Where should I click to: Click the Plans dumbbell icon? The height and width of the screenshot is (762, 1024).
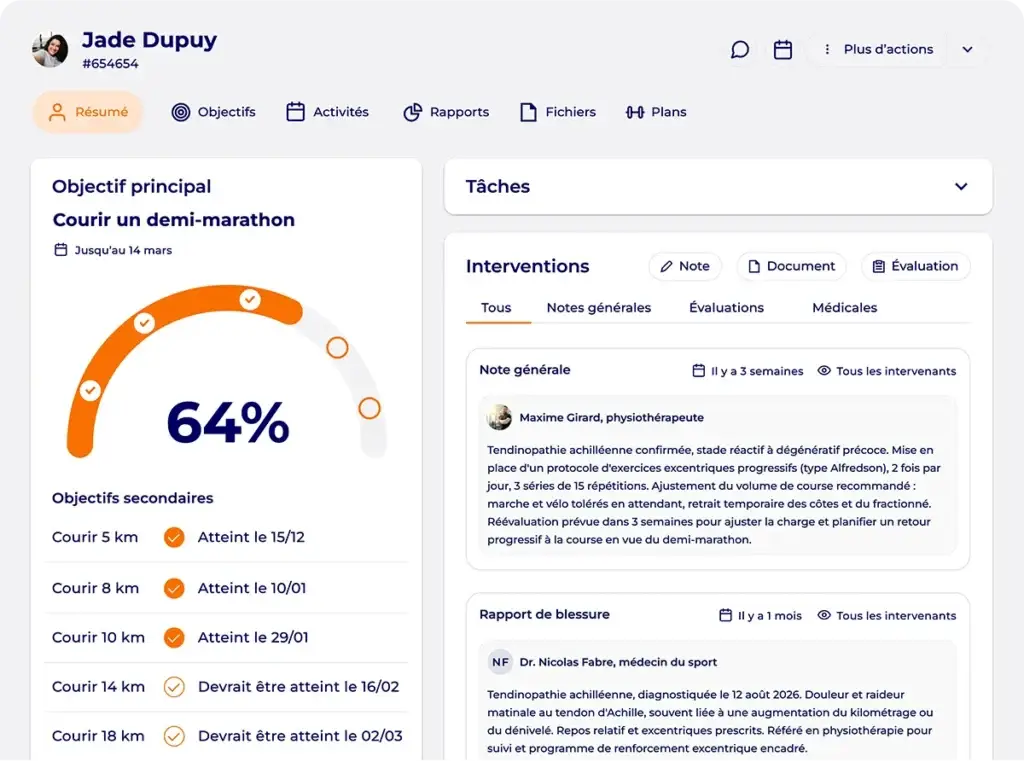tap(635, 112)
